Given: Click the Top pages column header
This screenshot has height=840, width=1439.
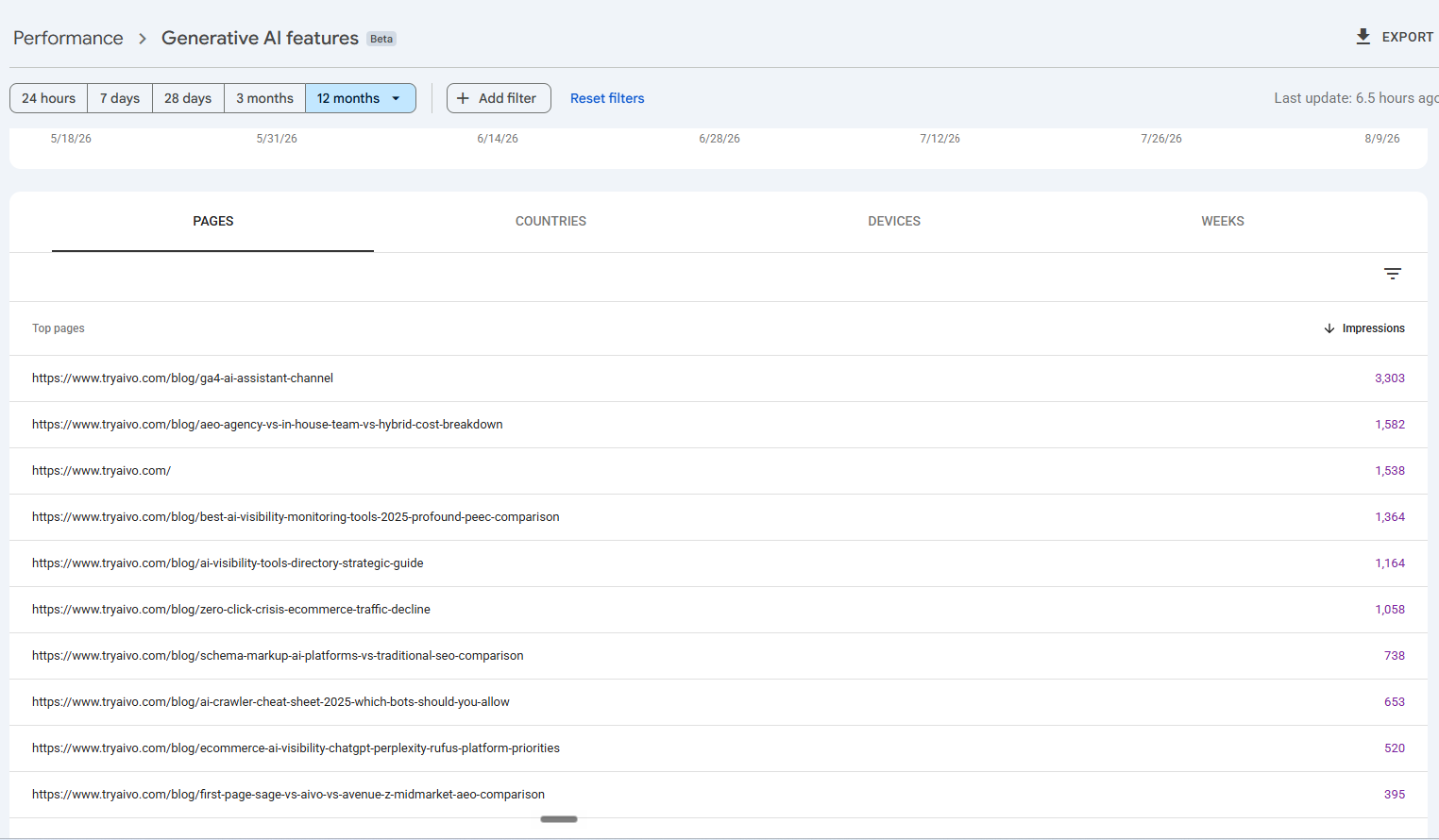Looking at the screenshot, I should 59,328.
